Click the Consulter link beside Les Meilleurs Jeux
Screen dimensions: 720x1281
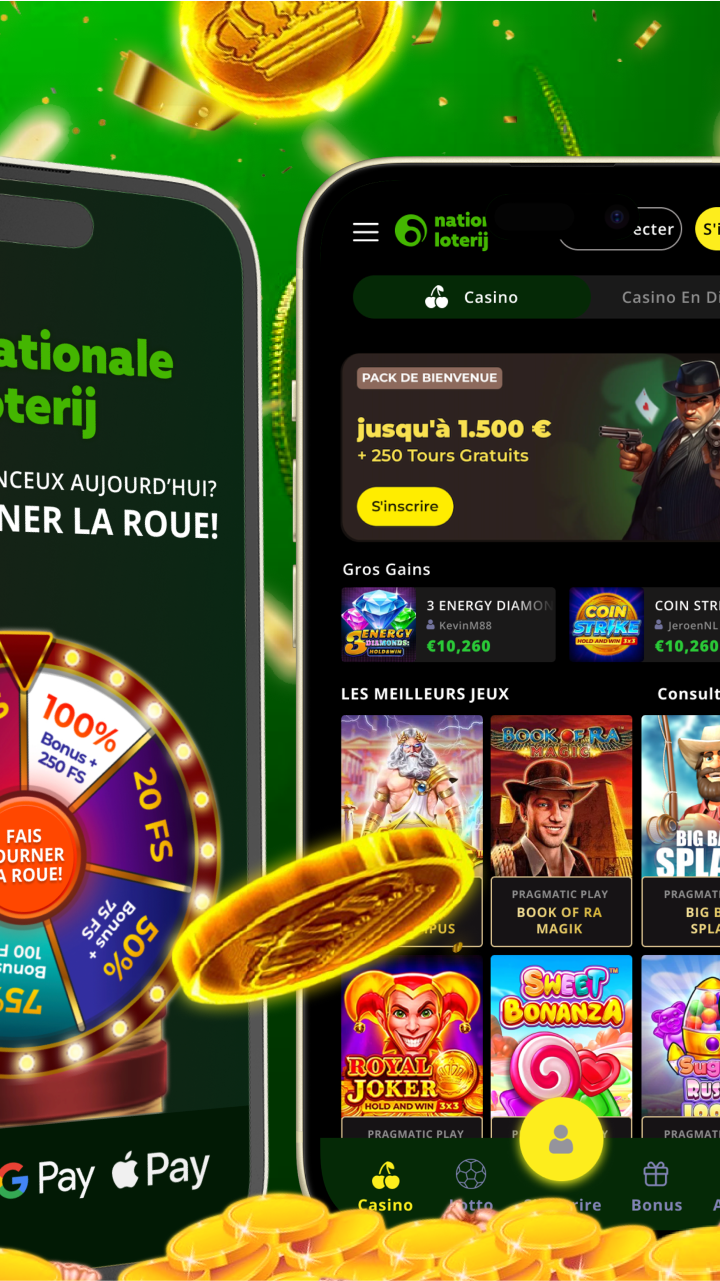688,693
